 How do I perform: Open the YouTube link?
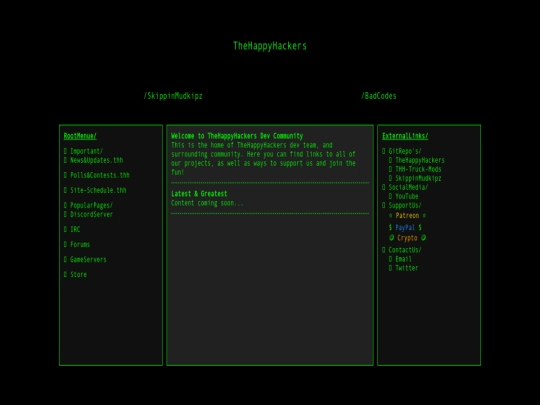[406, 196]
